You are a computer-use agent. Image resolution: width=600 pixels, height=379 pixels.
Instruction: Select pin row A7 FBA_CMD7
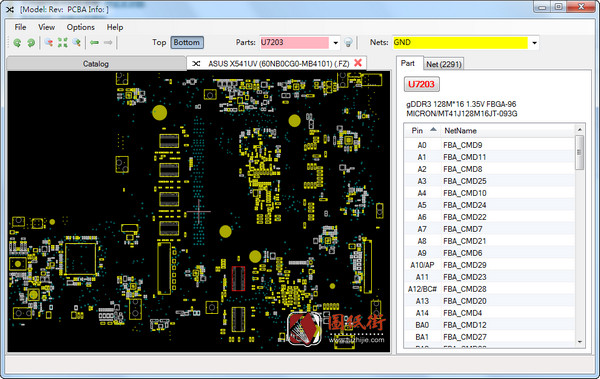pos(489,229)
